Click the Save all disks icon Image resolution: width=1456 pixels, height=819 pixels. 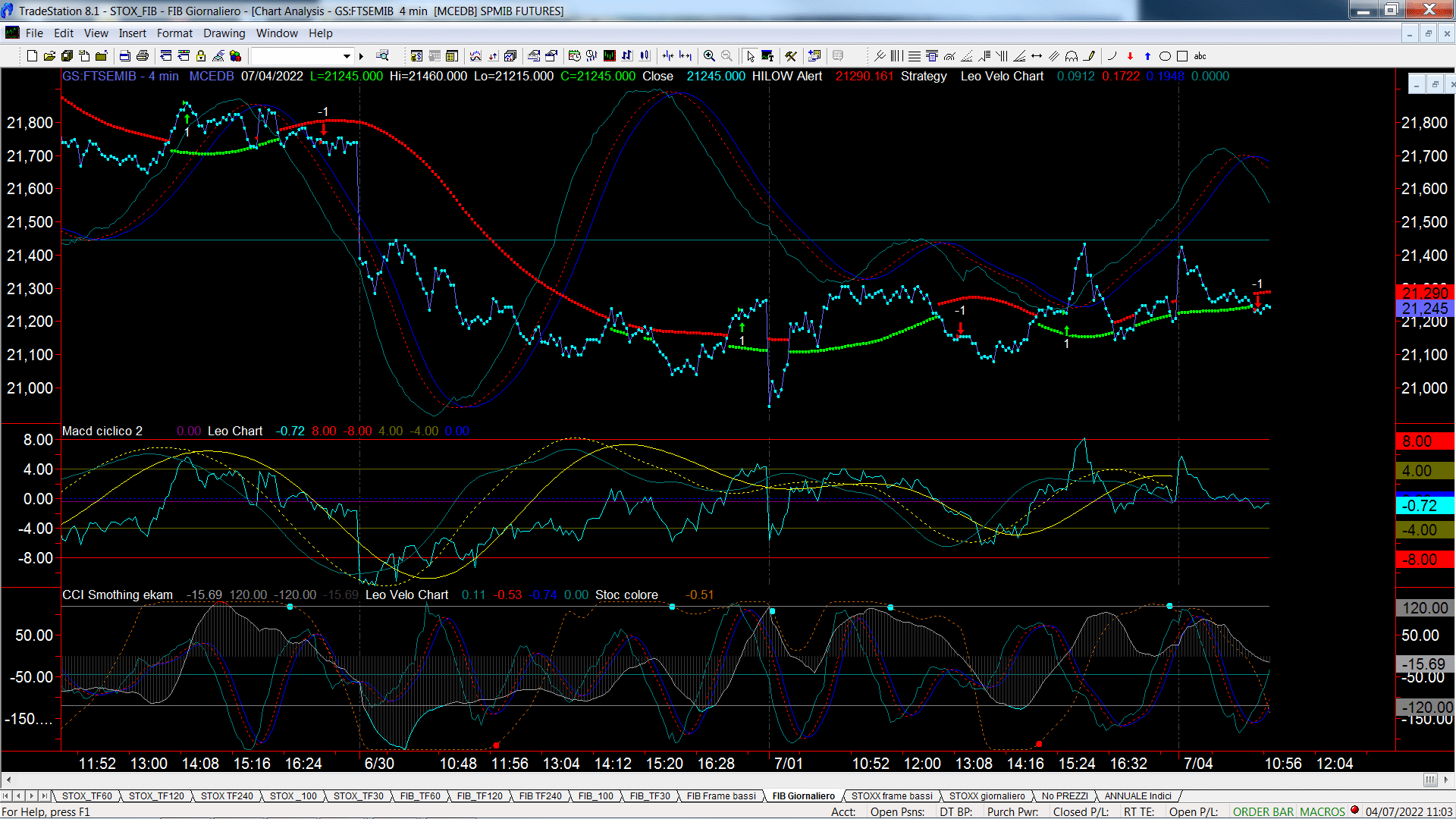67,55
